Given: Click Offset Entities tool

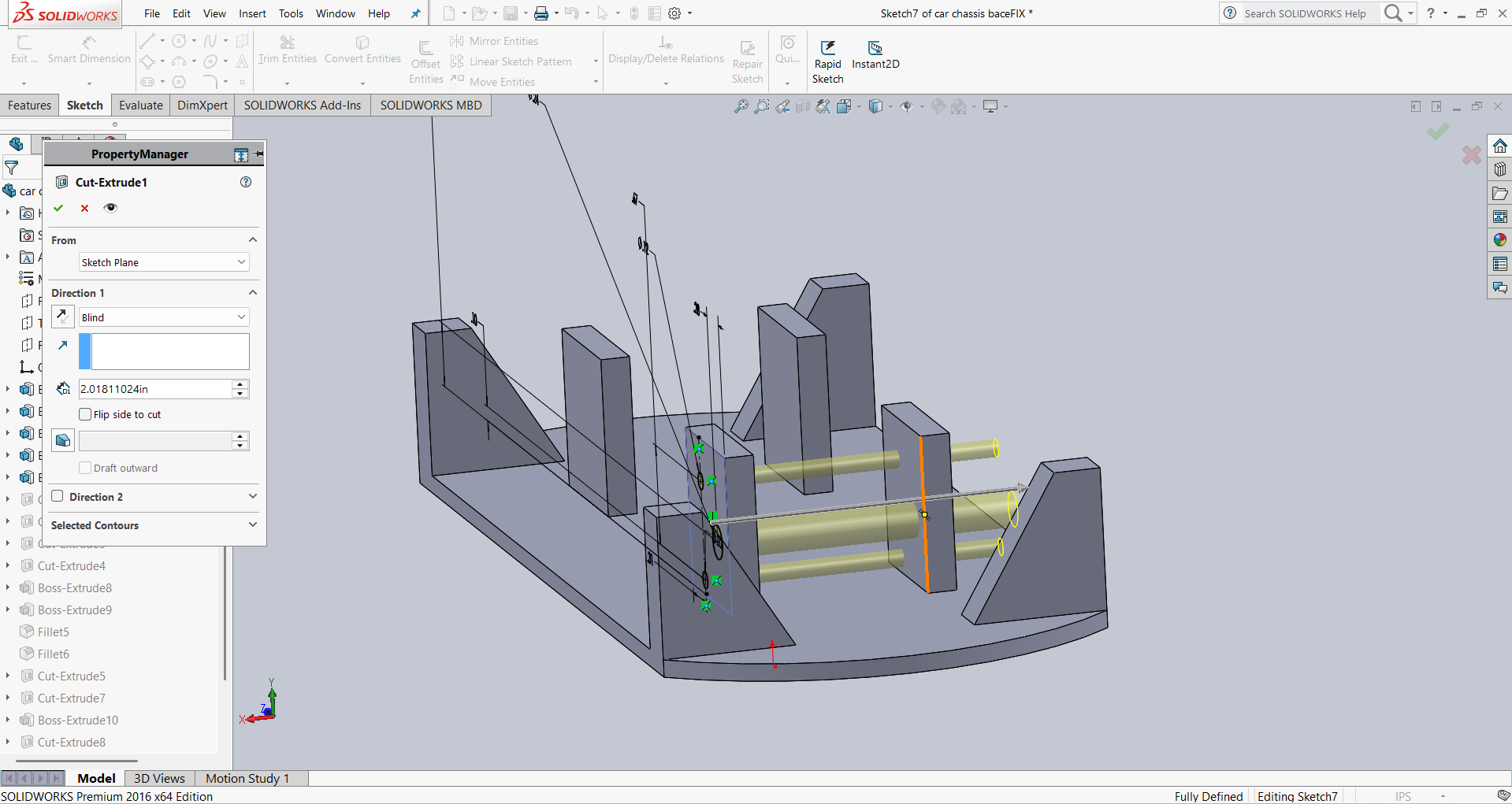Looking at the screenshot, I should (425, 62).
